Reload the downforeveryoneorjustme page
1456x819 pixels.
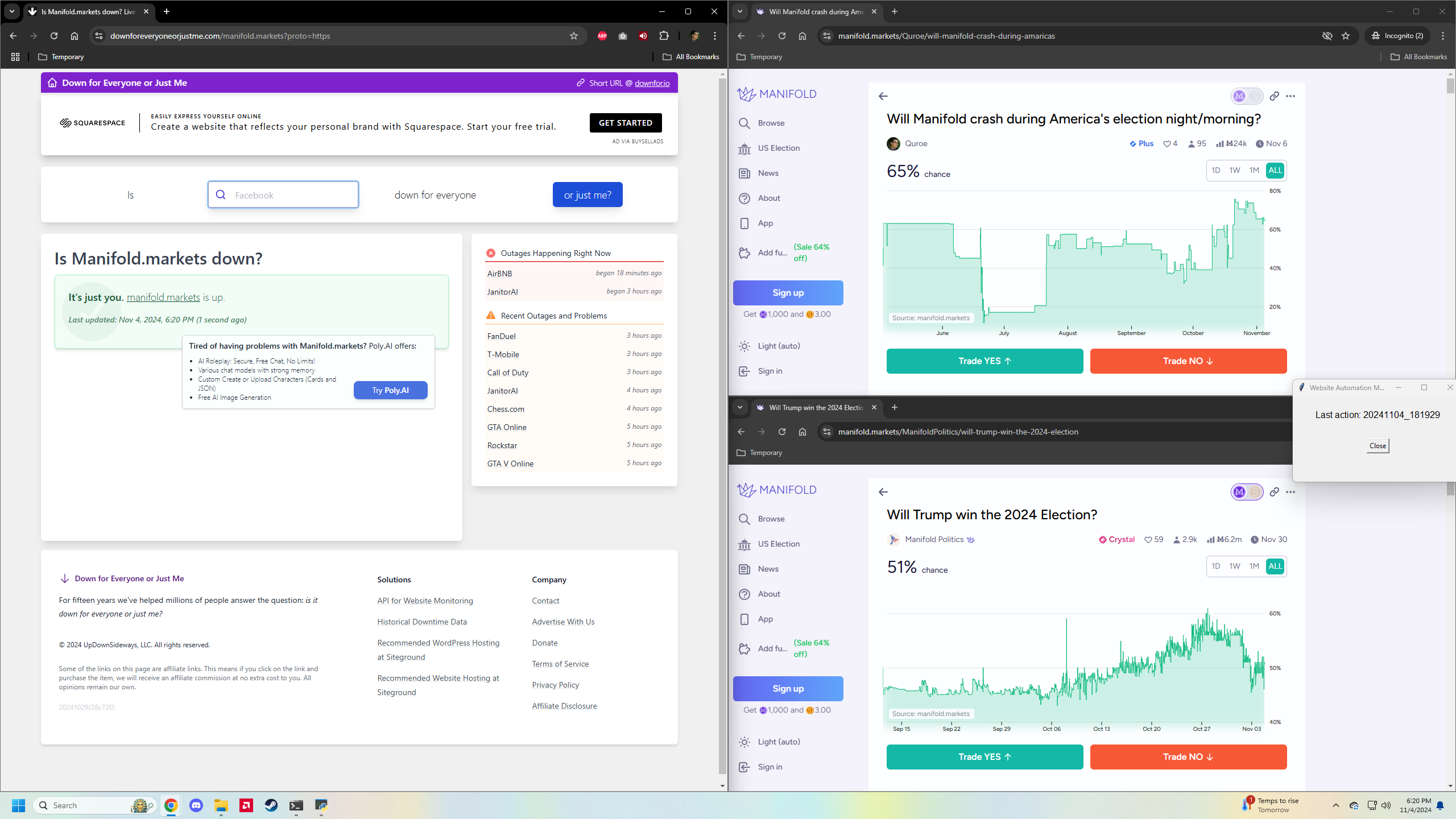coord(54,36)
